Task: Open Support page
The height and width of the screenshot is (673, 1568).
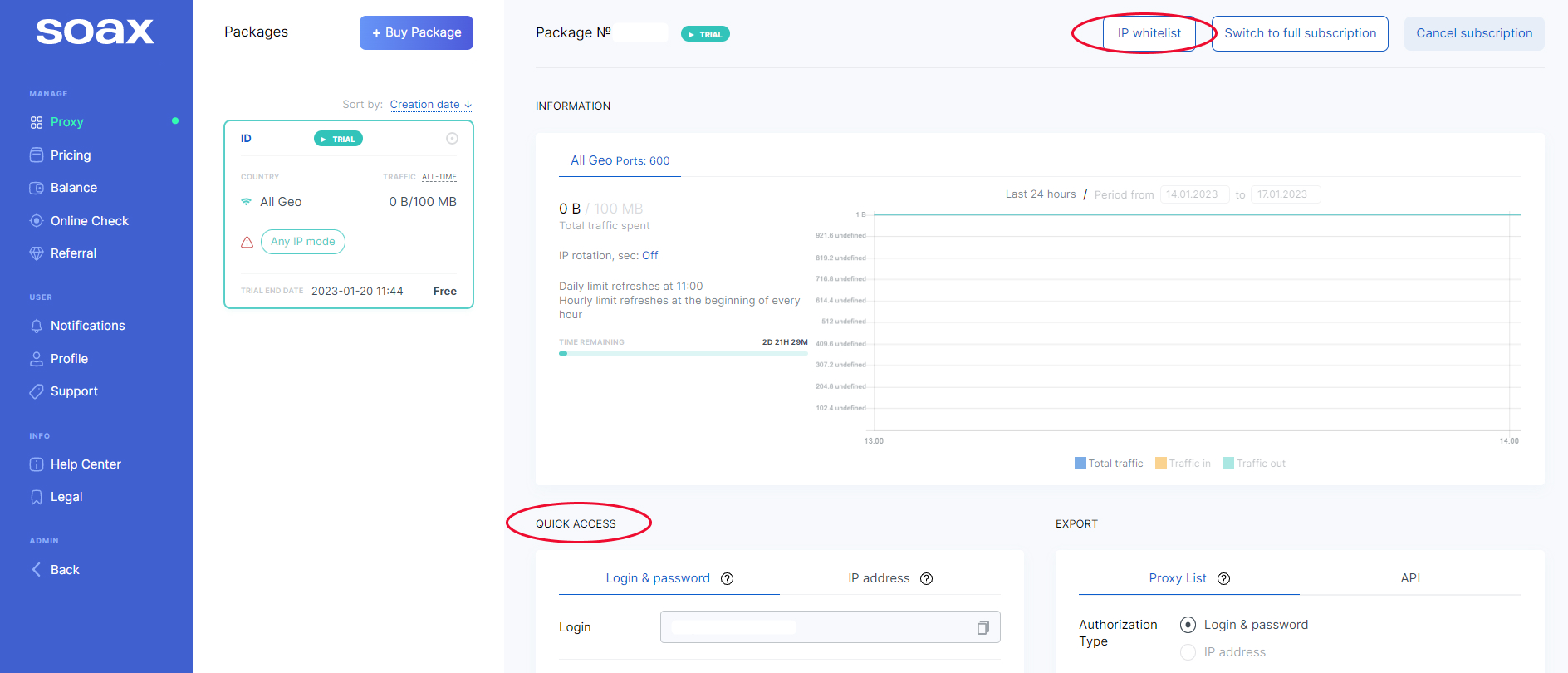Action: pos(74,391)
